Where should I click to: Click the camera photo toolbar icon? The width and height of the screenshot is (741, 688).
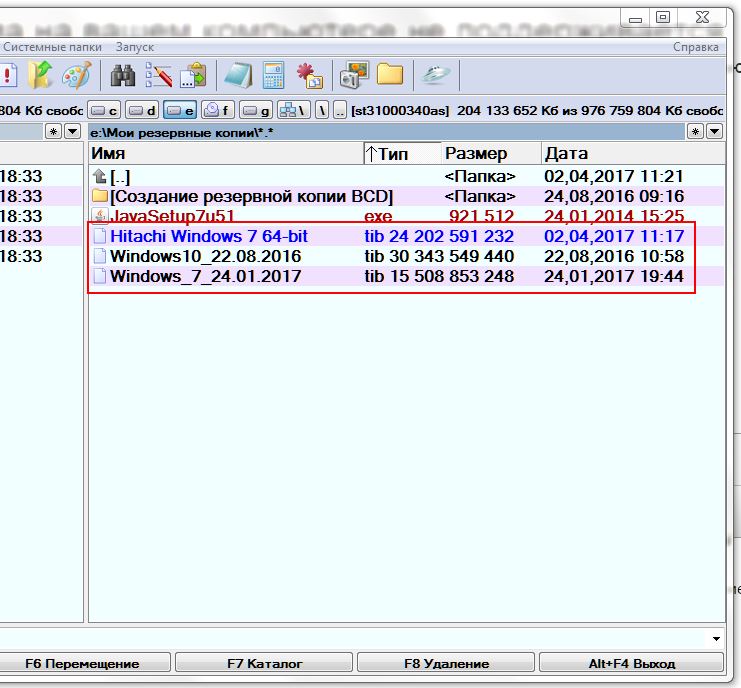point(354,75)
